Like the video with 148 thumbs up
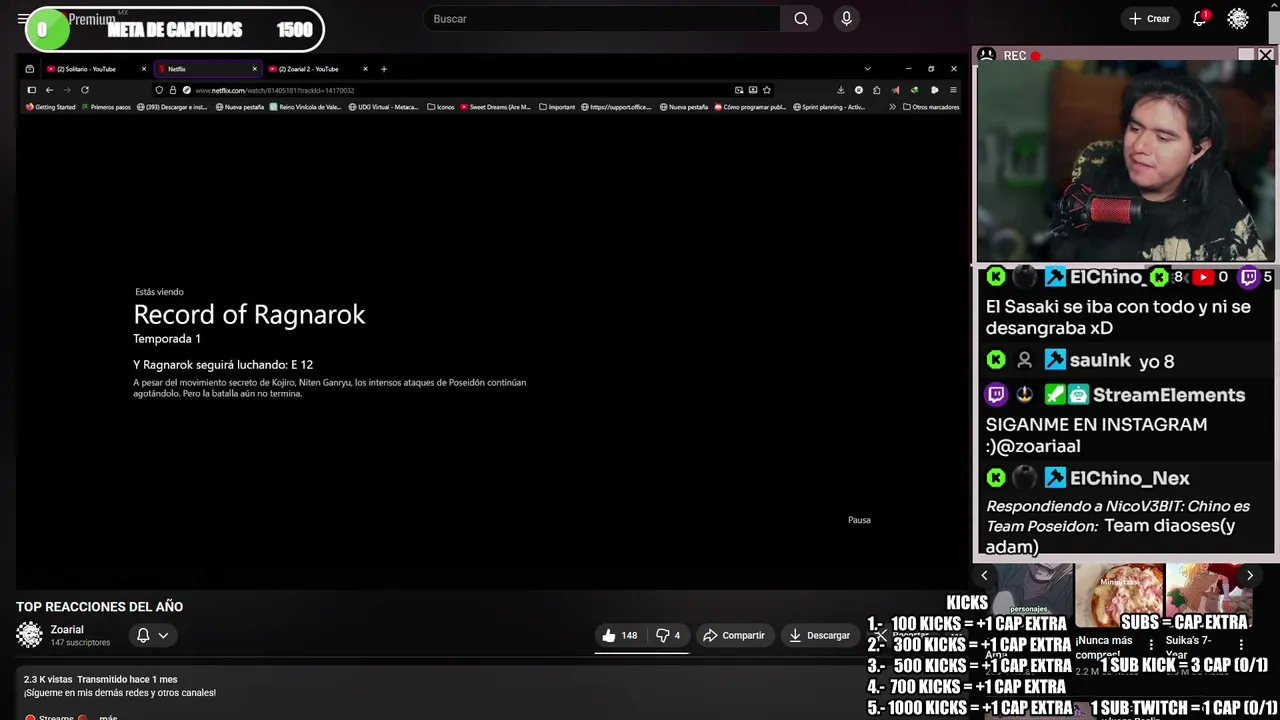This screenshot has width=1280, height=720. [x=619, y=635]
